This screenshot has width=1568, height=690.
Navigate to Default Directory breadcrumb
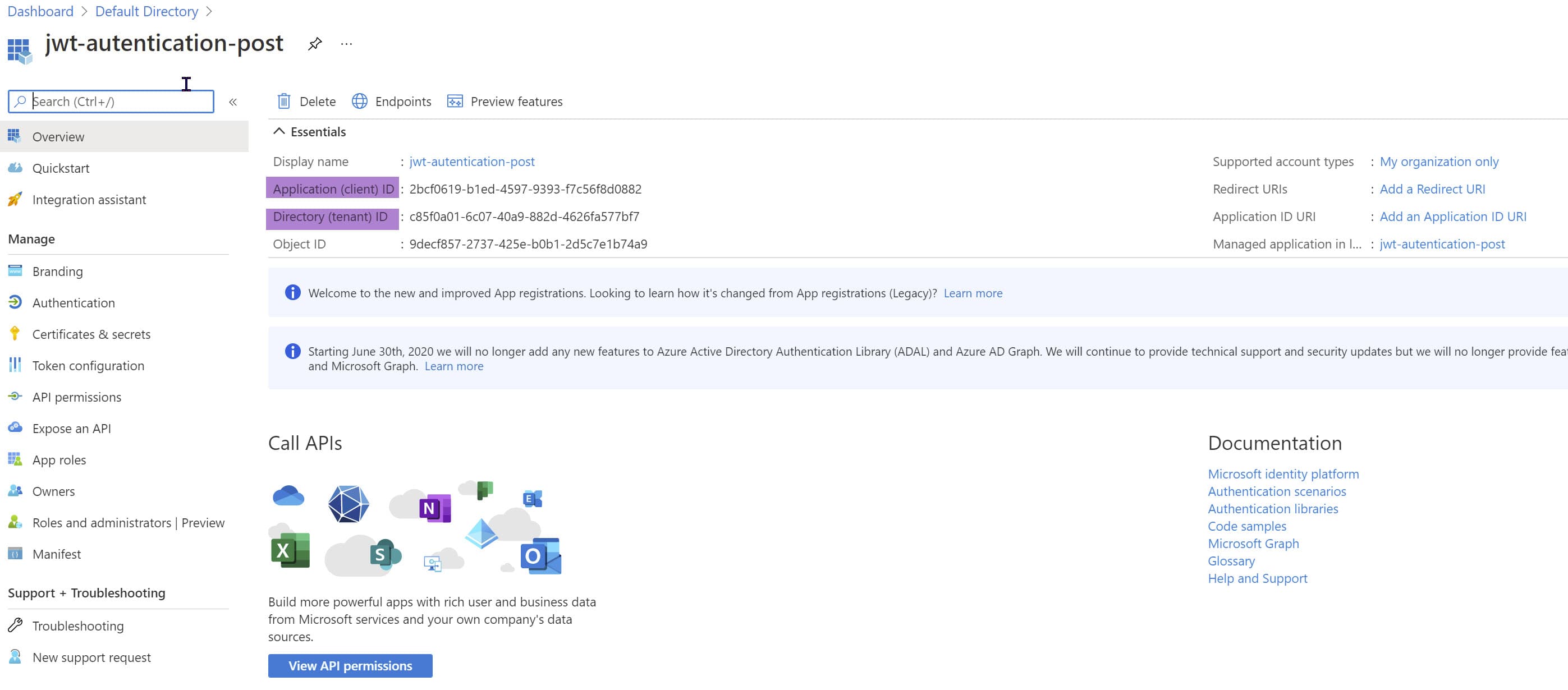[146, 12]
